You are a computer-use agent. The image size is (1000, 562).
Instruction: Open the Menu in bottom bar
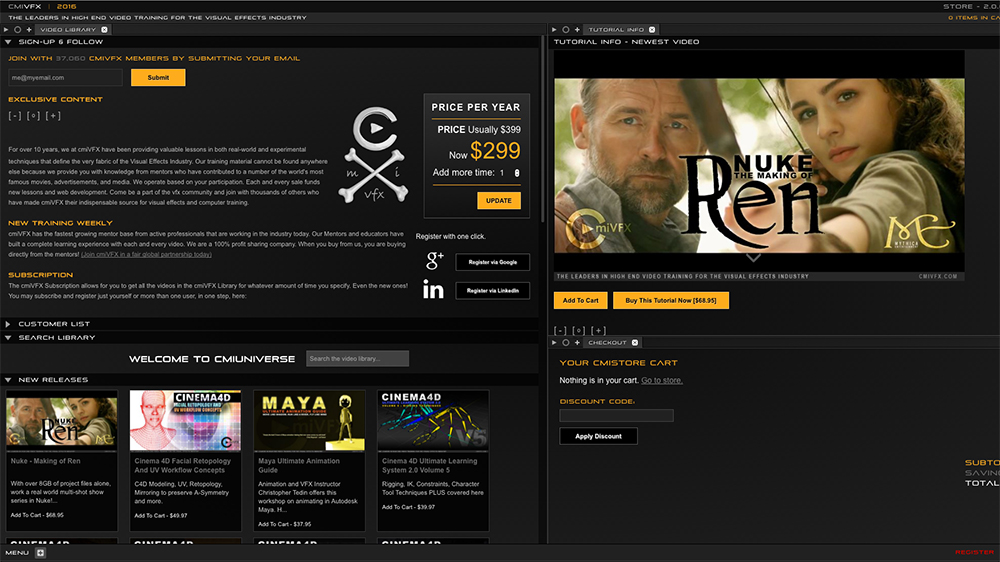click(x=17, y=552)
